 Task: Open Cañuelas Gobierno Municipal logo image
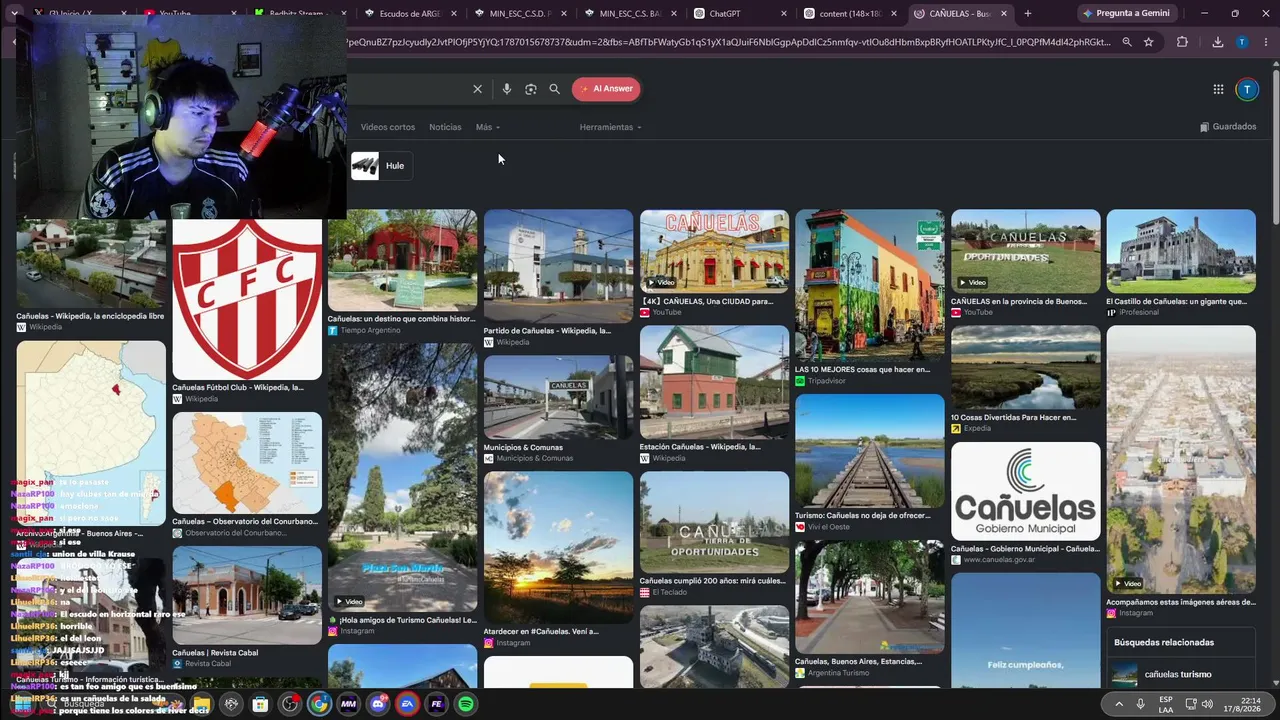coord(1025,491)
